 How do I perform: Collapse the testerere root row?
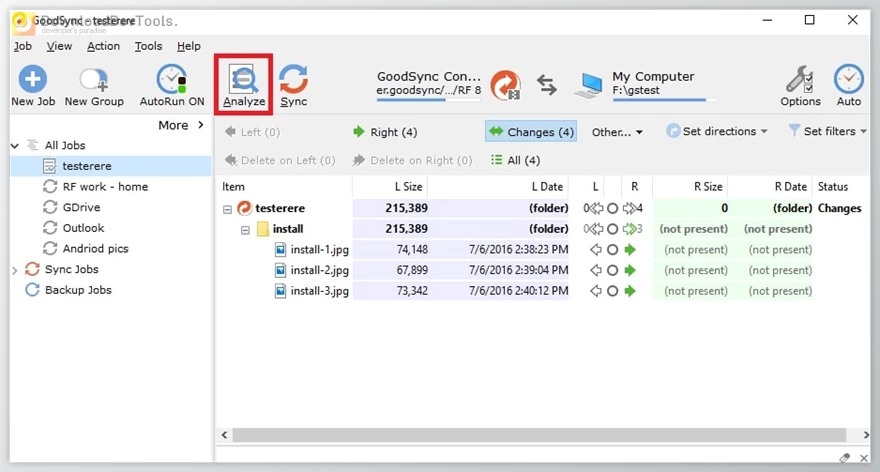tap(227, 209)
